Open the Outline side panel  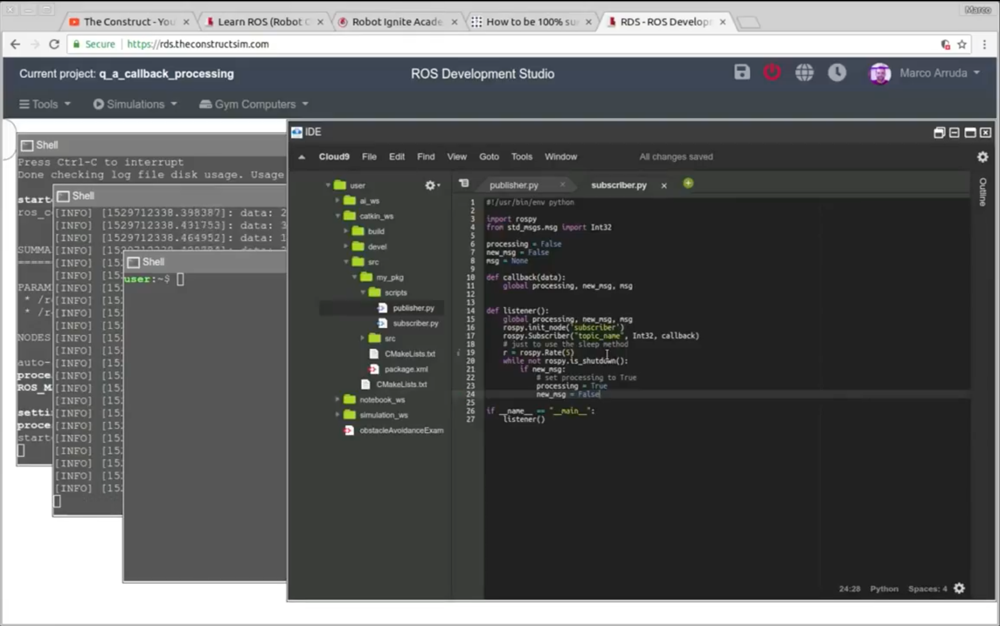point(982,191)
